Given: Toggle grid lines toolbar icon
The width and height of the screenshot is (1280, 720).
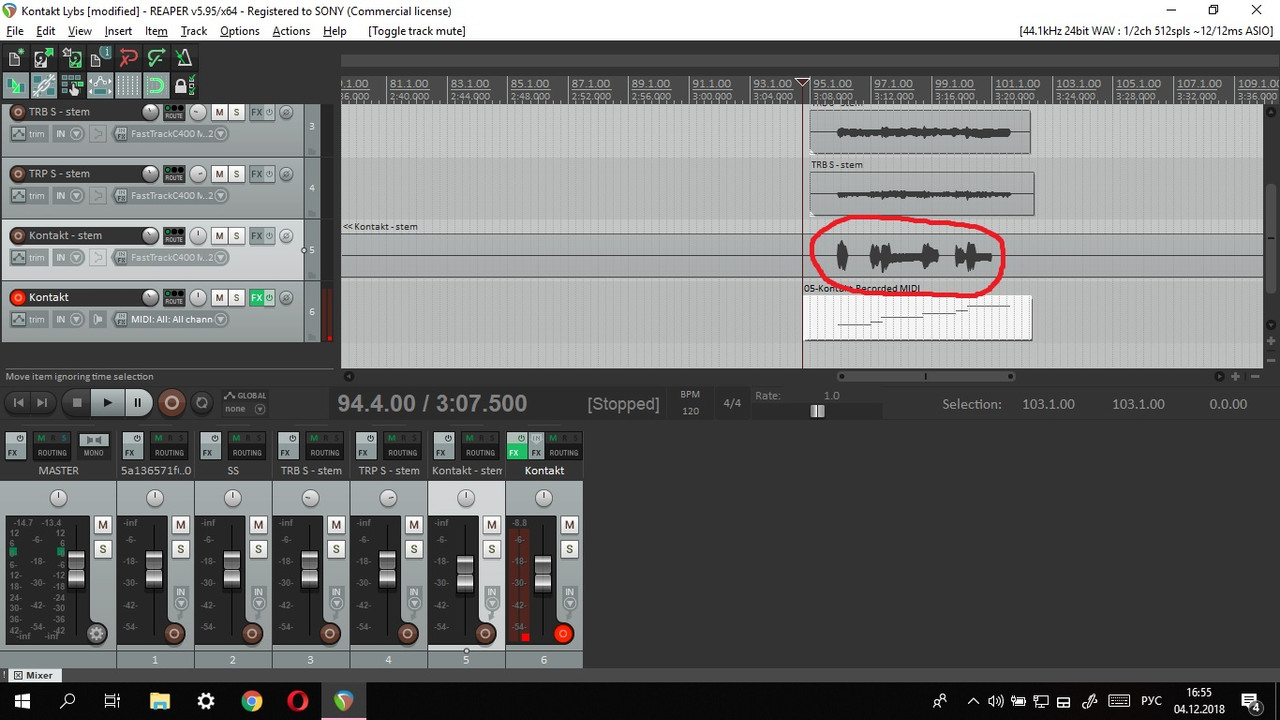Looking at the screenshot, I should click(128, 85).
